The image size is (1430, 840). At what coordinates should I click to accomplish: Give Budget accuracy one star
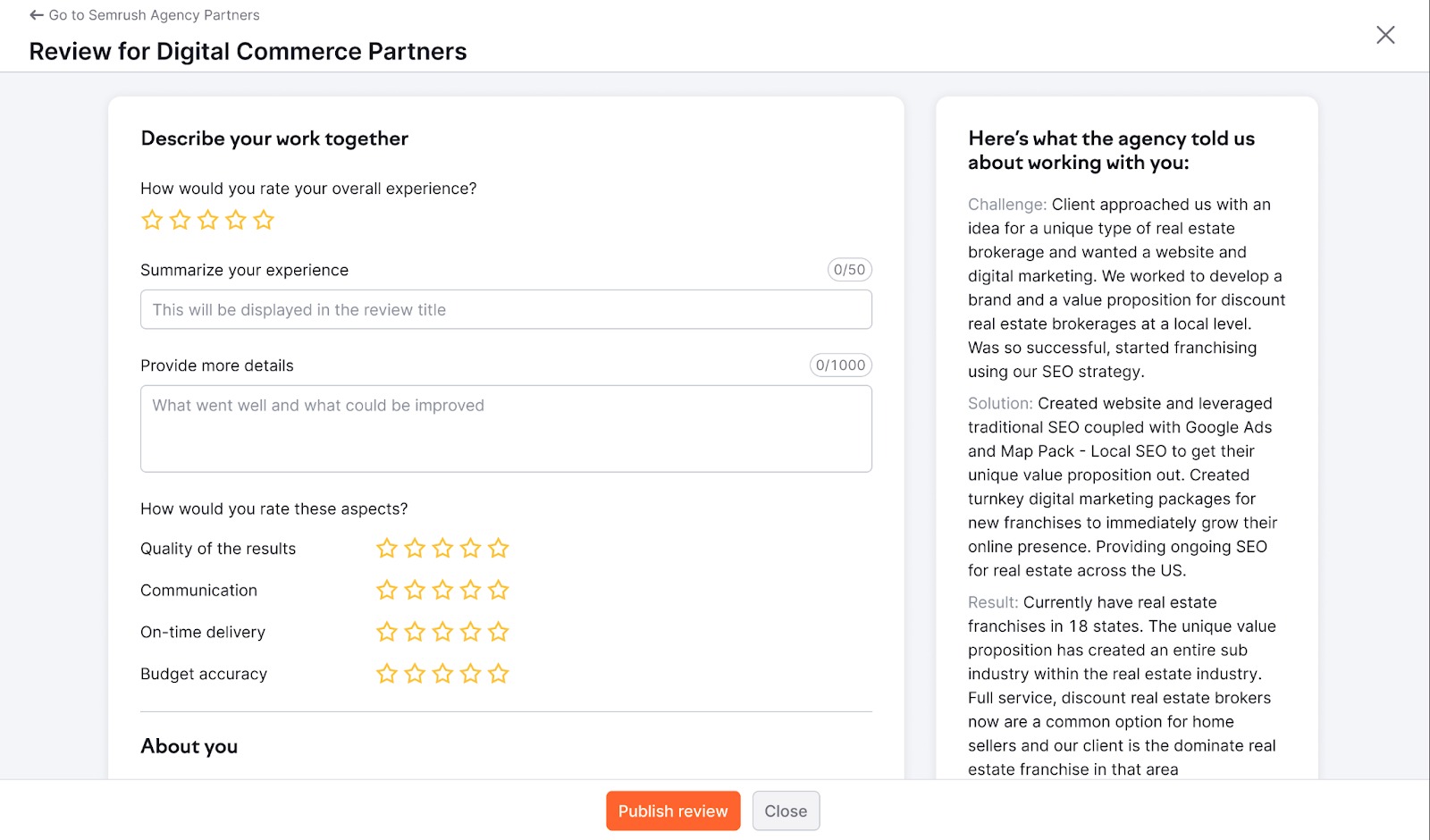[x=386, y=674]
